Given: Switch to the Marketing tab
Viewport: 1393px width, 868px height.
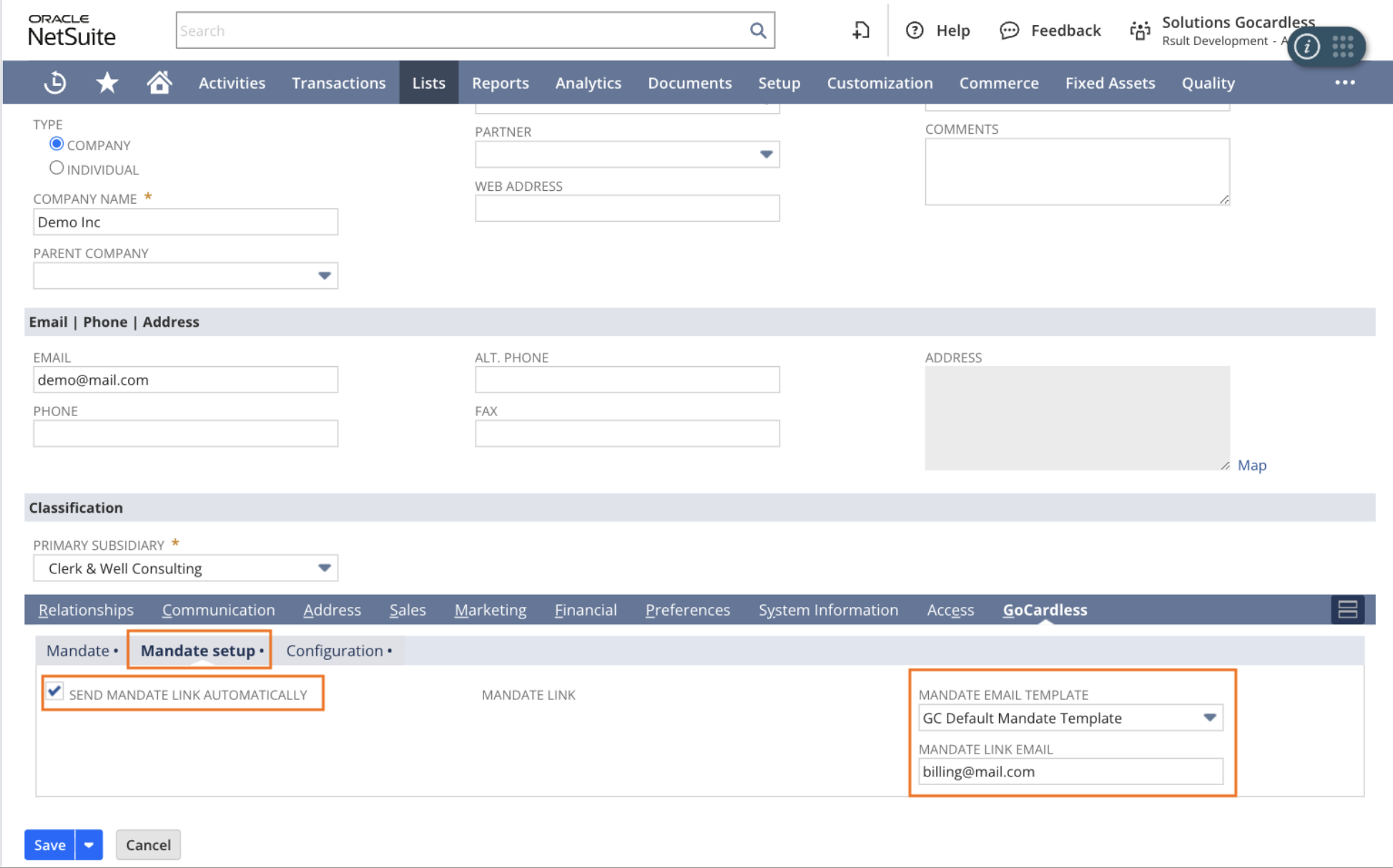Looking at the screenshot, I should (x=491, y=610).
